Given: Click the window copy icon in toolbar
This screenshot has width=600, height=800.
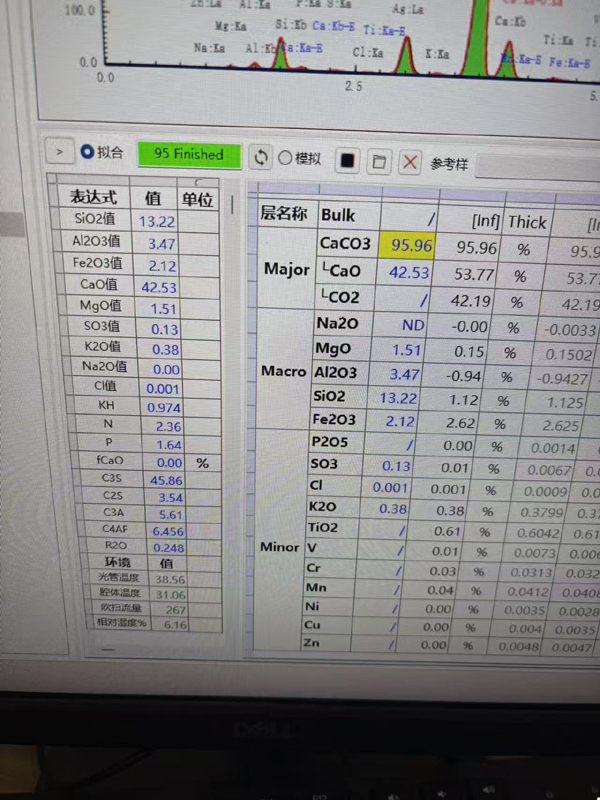Looking at the screenshot, I should 379,161.
